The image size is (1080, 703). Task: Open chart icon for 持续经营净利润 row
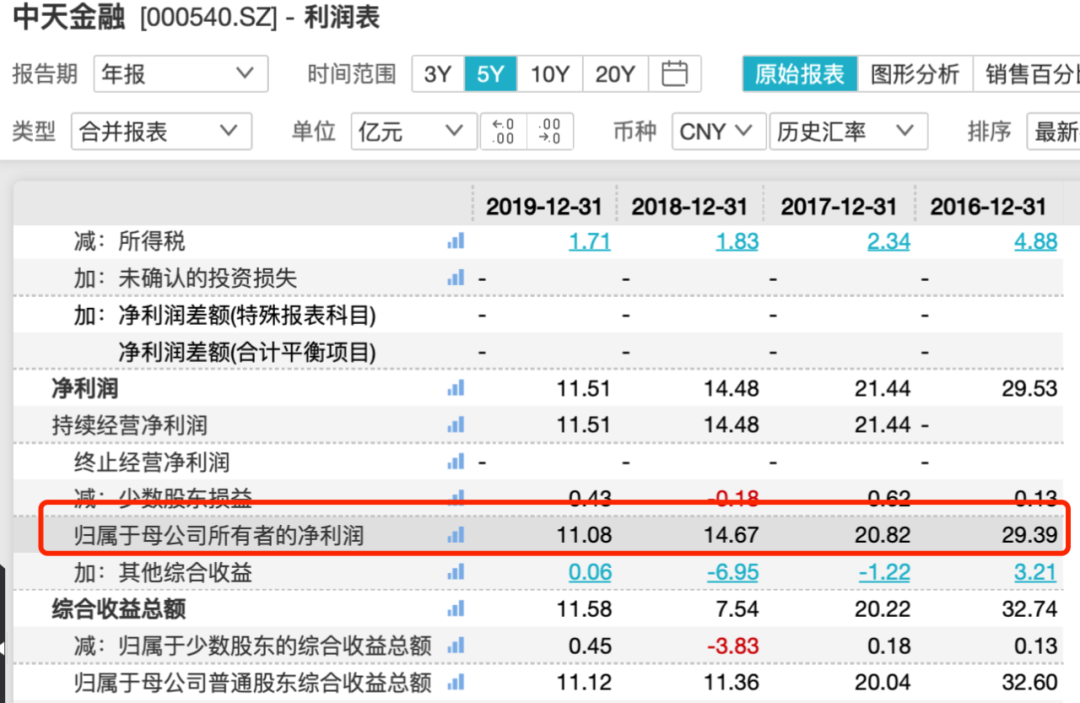coord(455,425)
